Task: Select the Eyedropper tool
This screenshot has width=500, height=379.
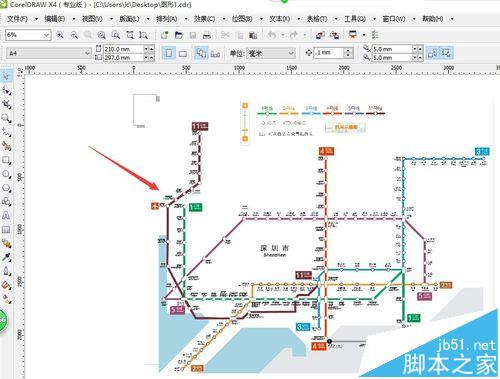Action: click(x=6, y=257)
